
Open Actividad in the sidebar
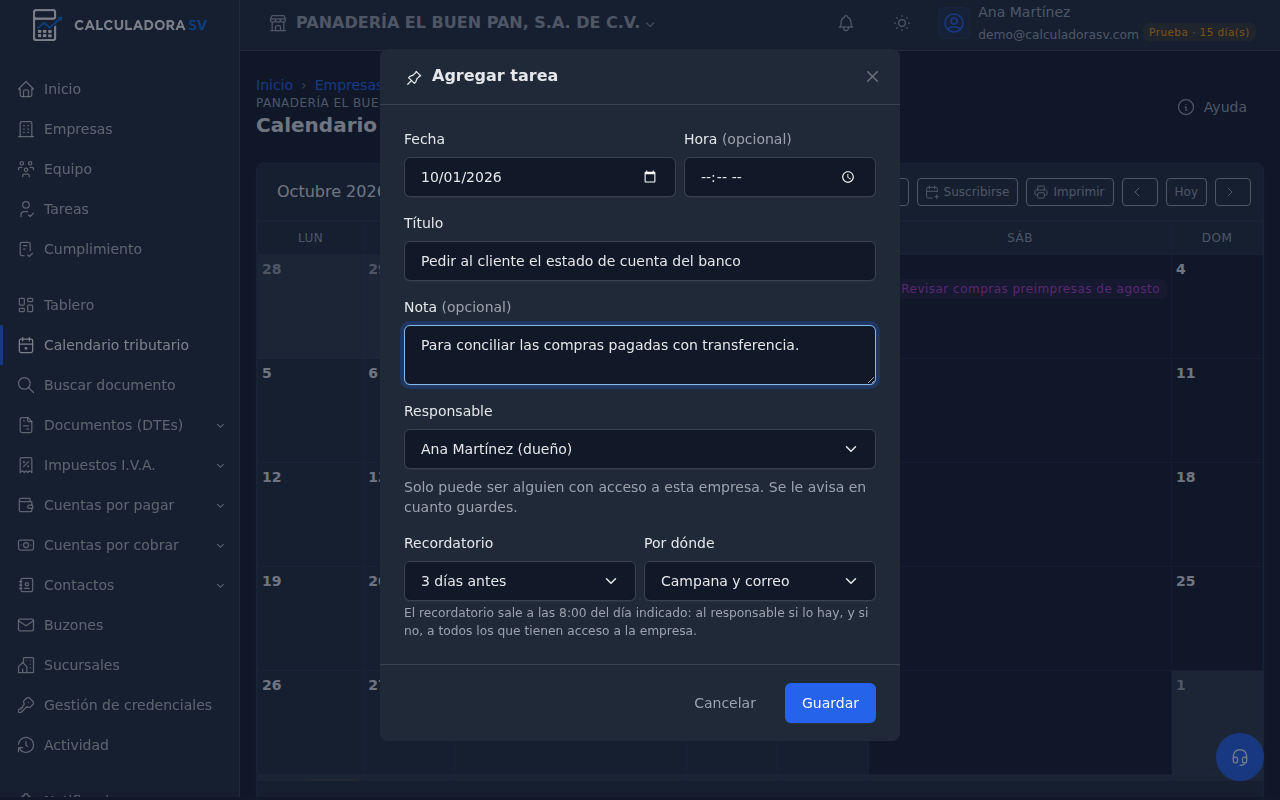pos(120,745)
